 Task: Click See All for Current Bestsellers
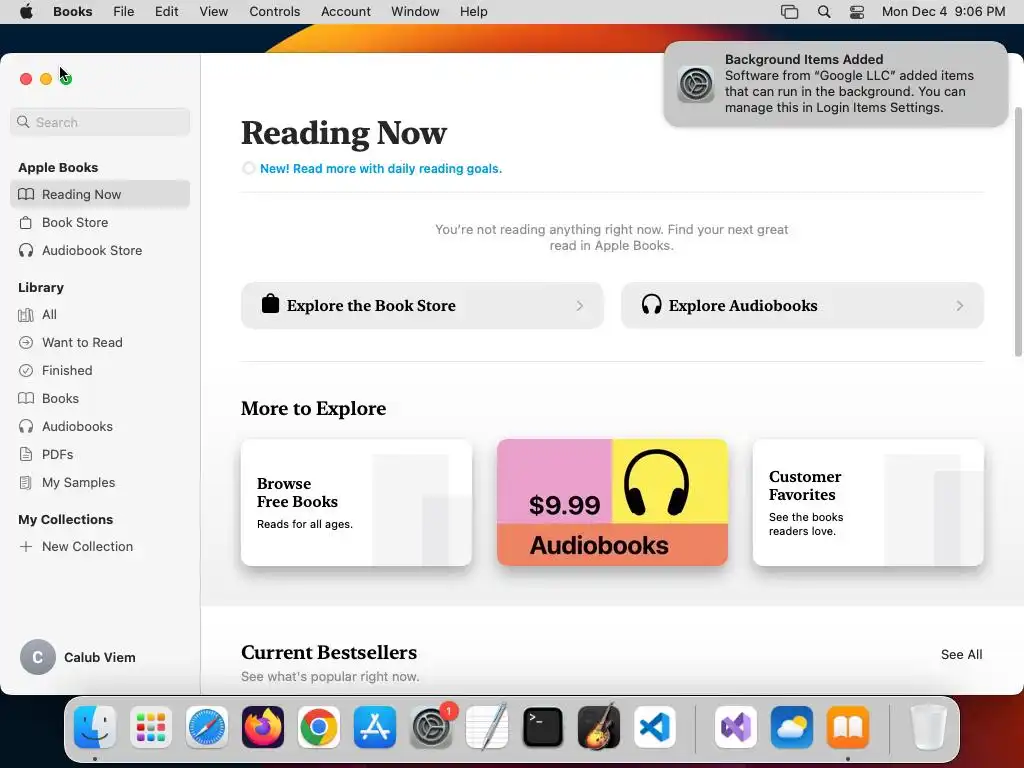click(x=961, y=654)
